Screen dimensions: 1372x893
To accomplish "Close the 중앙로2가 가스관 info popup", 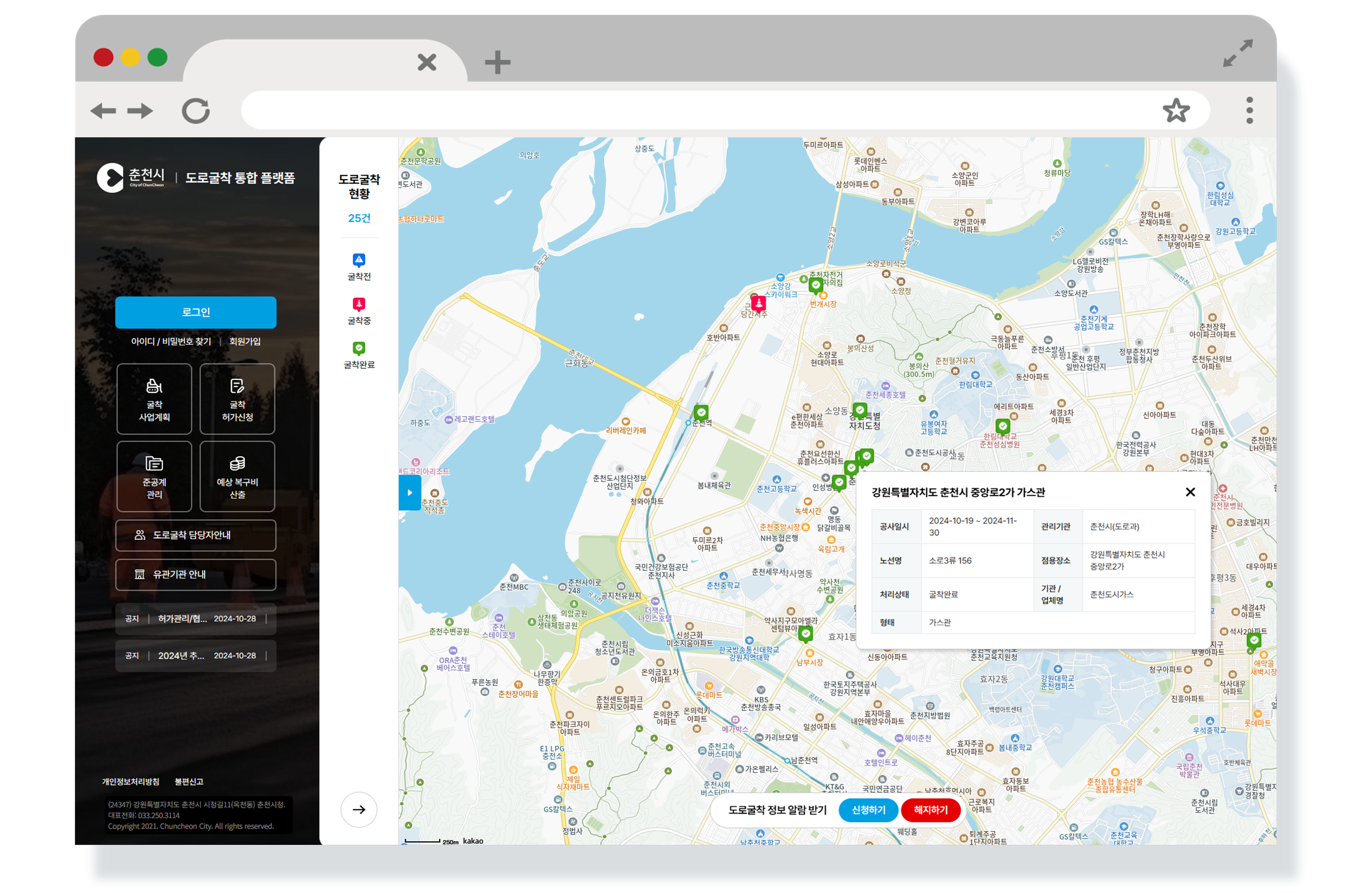I will tap(1190, 492).
